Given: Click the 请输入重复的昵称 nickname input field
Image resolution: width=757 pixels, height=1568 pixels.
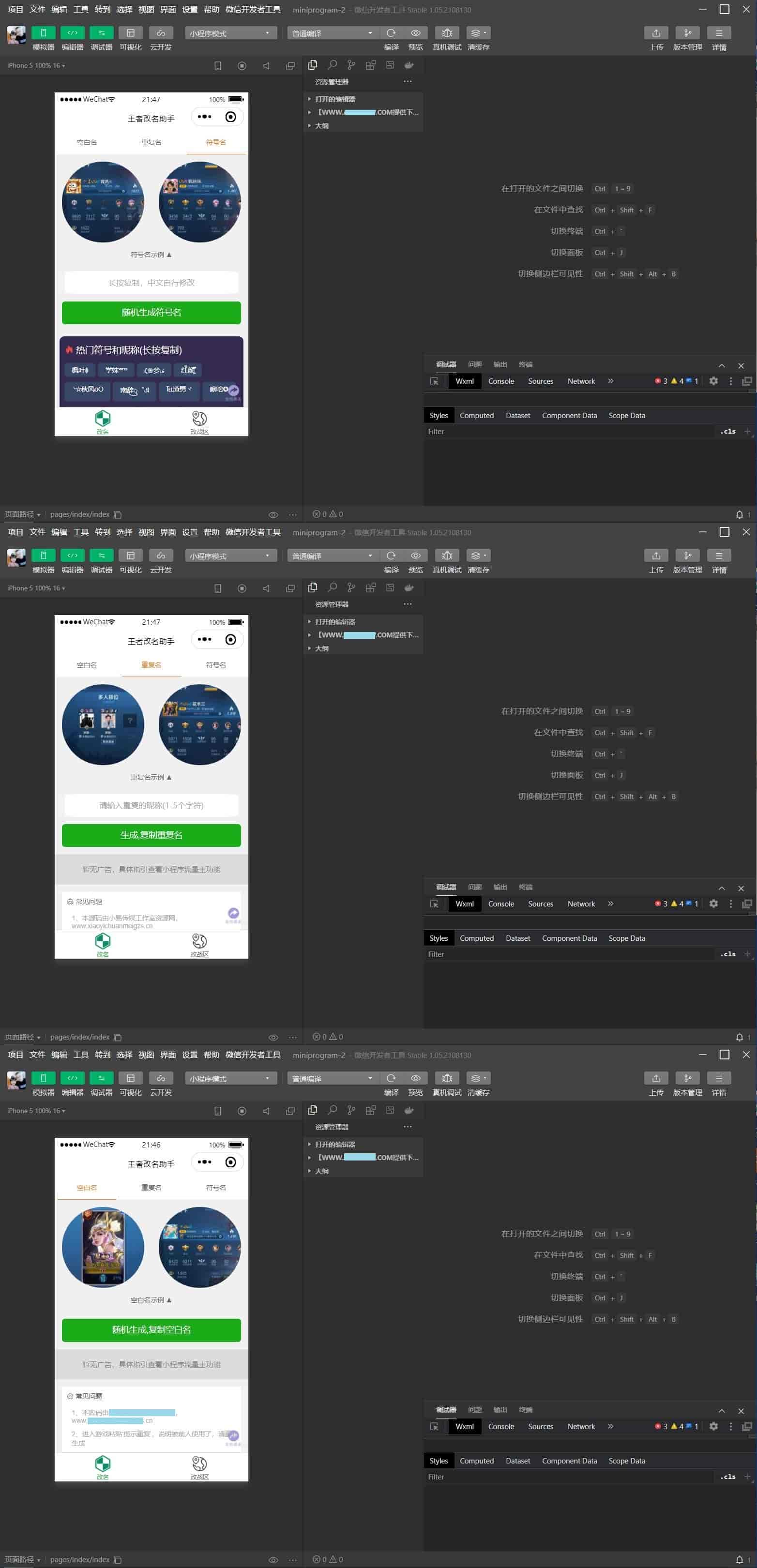Looking at the screenshot, I should [x=151, y=805].
